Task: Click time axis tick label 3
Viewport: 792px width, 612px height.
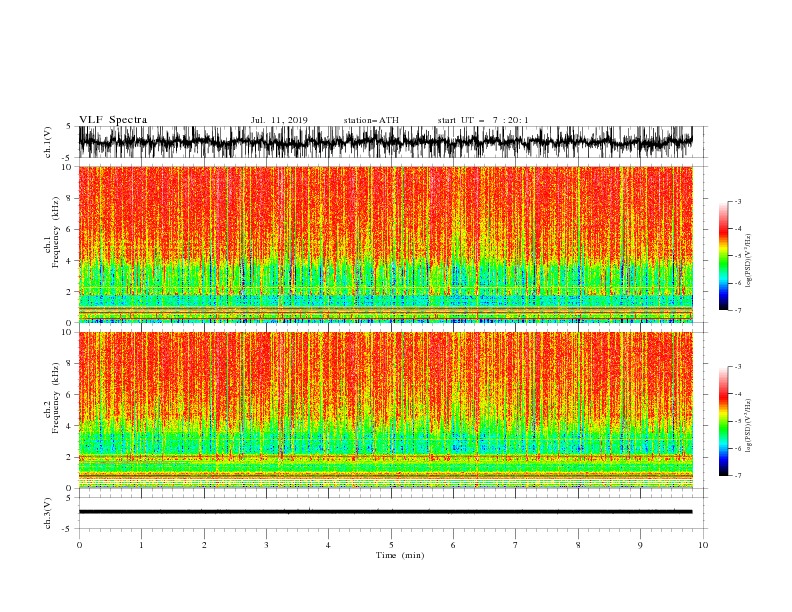Action: (x=266, y=545)
